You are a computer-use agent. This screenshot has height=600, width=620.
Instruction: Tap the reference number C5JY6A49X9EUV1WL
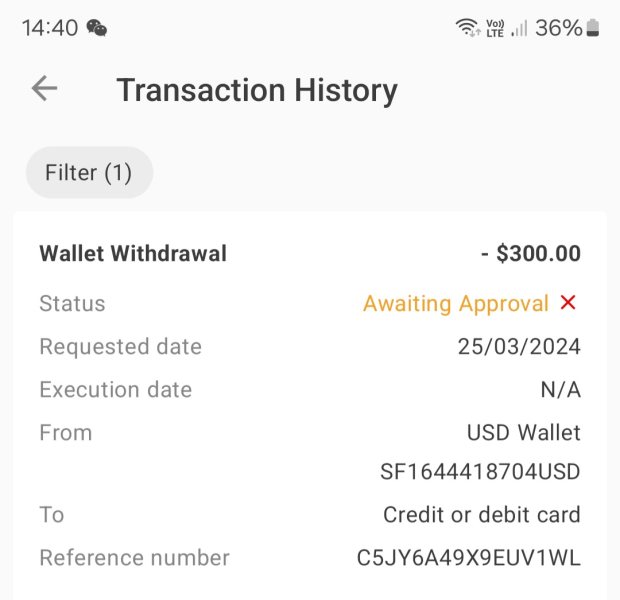click(469, 558)
